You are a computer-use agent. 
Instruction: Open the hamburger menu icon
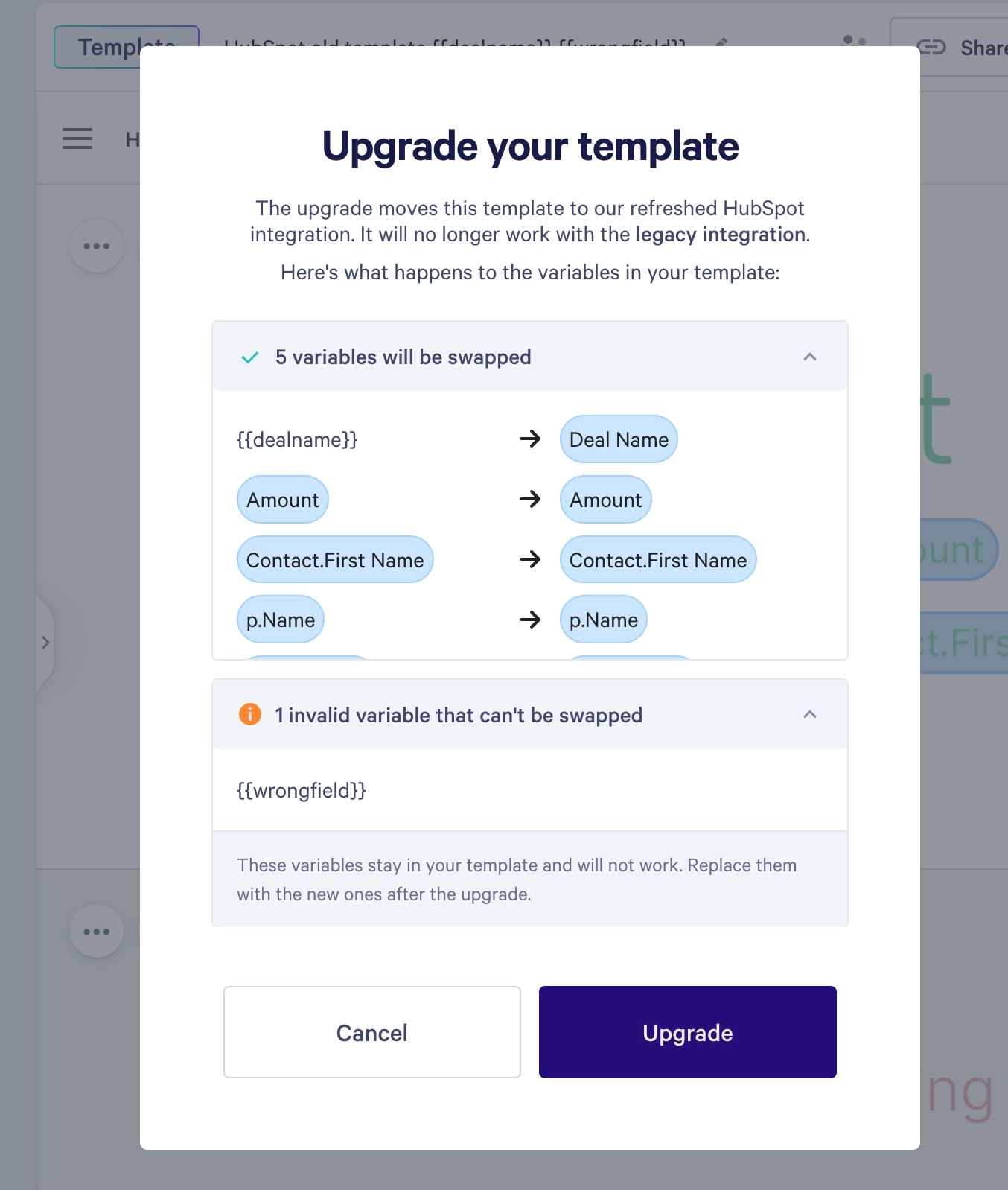pos(77,139)
